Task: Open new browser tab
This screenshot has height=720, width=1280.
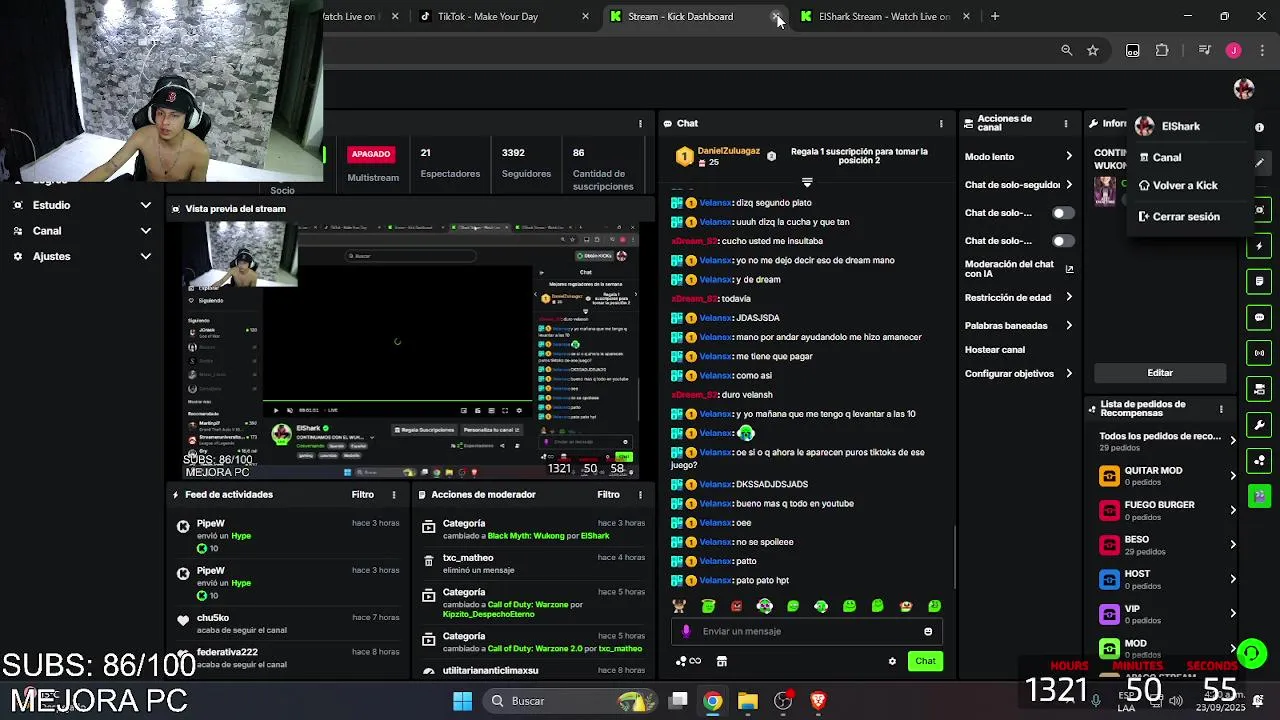Action: click(x=995, y=16)
